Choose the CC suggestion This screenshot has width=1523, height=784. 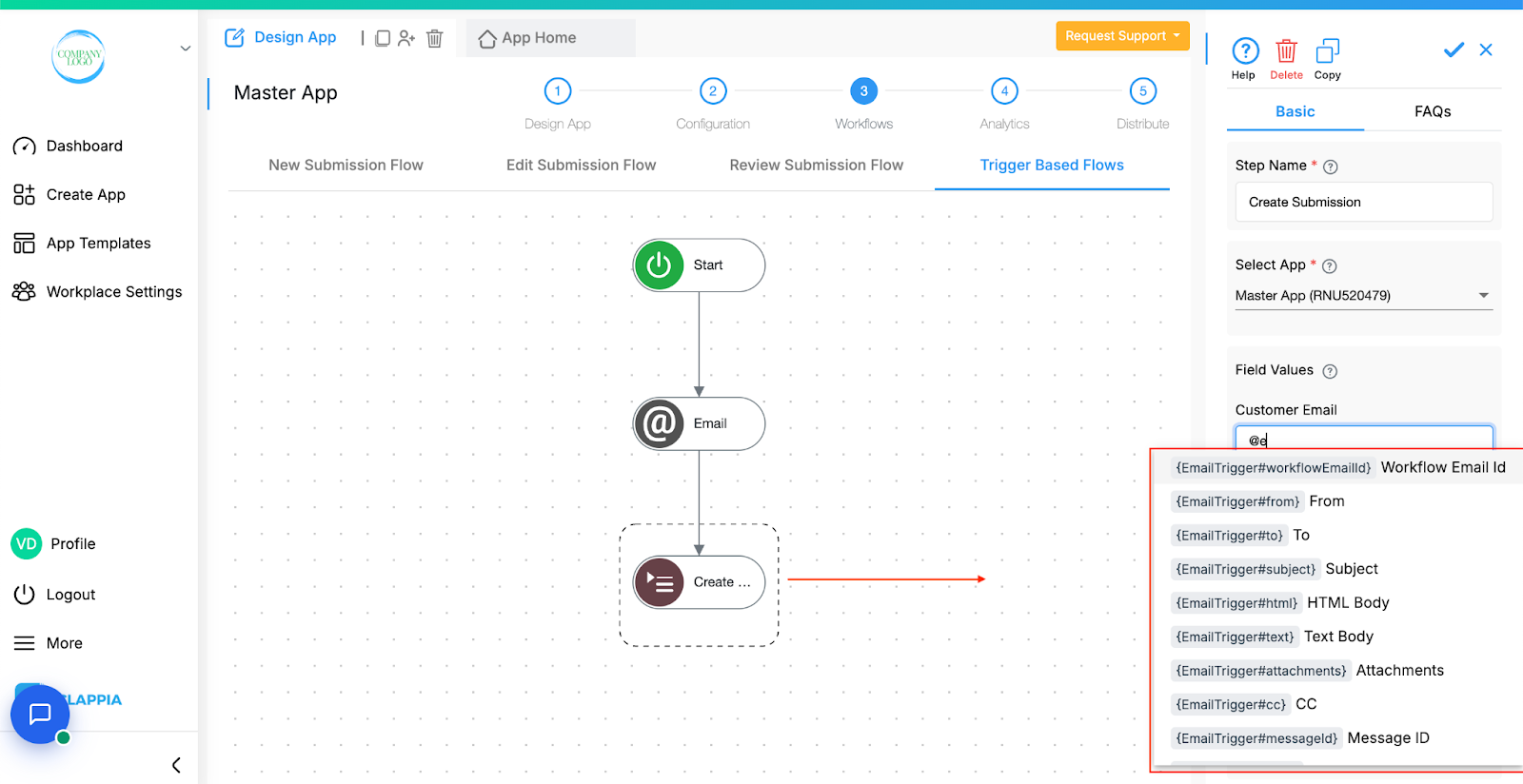pyautogui.click(x=1338, y=704)
